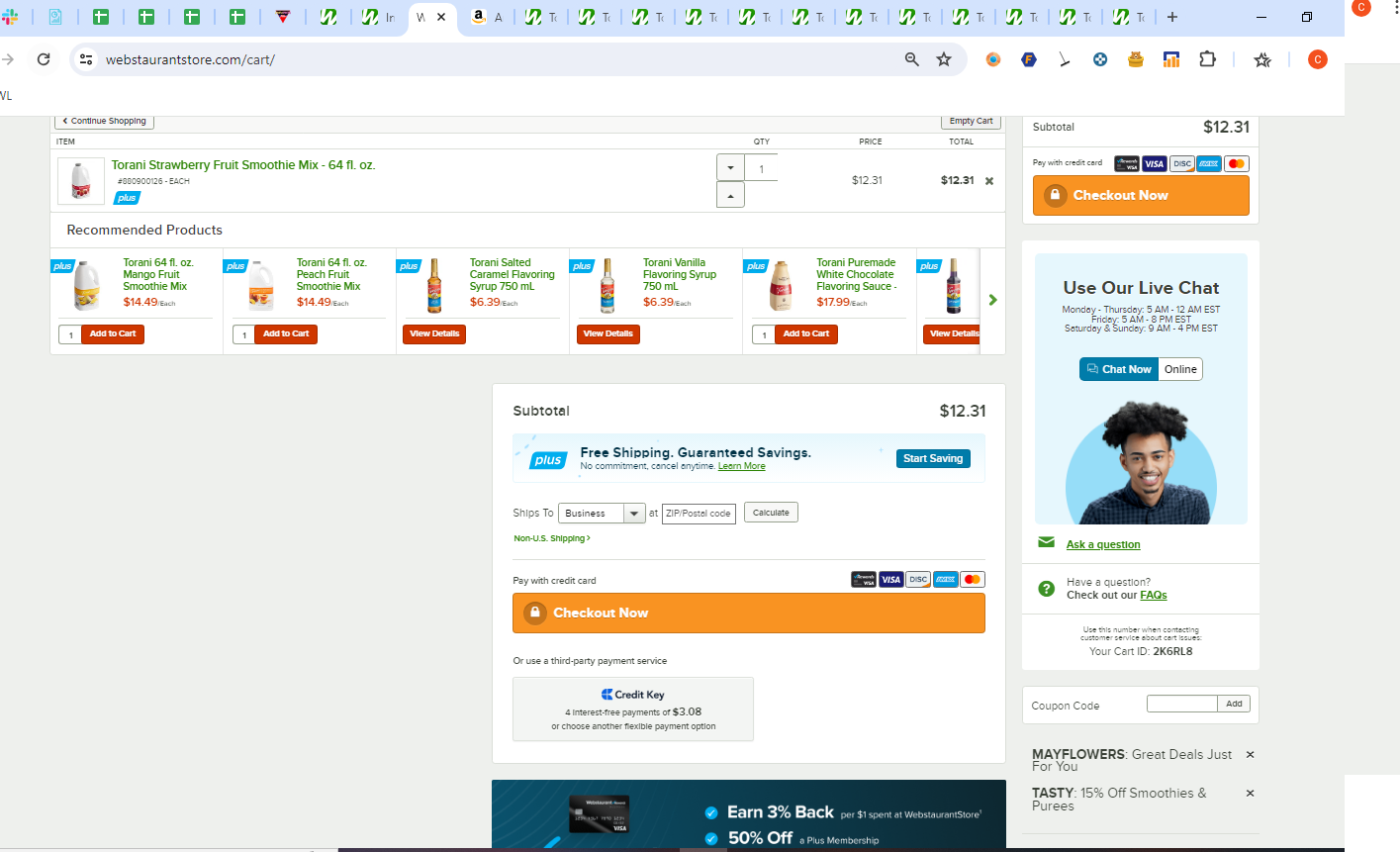Show next recommended products with green arrow
1400x852 pixels.
[993, 300]
